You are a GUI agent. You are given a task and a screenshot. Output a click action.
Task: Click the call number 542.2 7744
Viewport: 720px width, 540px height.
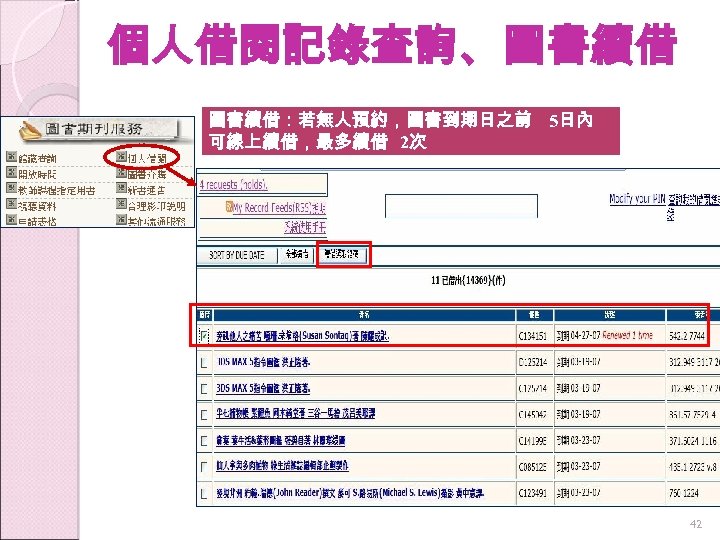[x=686, y=336]
